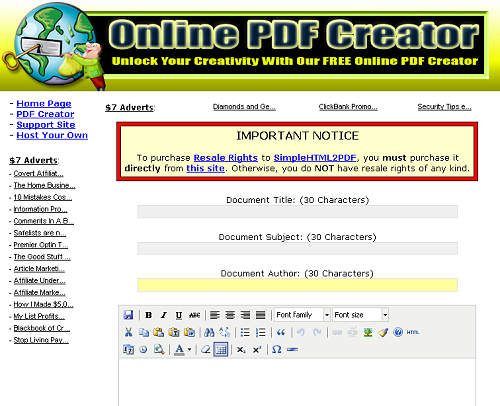Open the Font size dropdown
The width and height of the screenshot is (500, 406).
pyautogui.click(x=360, y=315)
